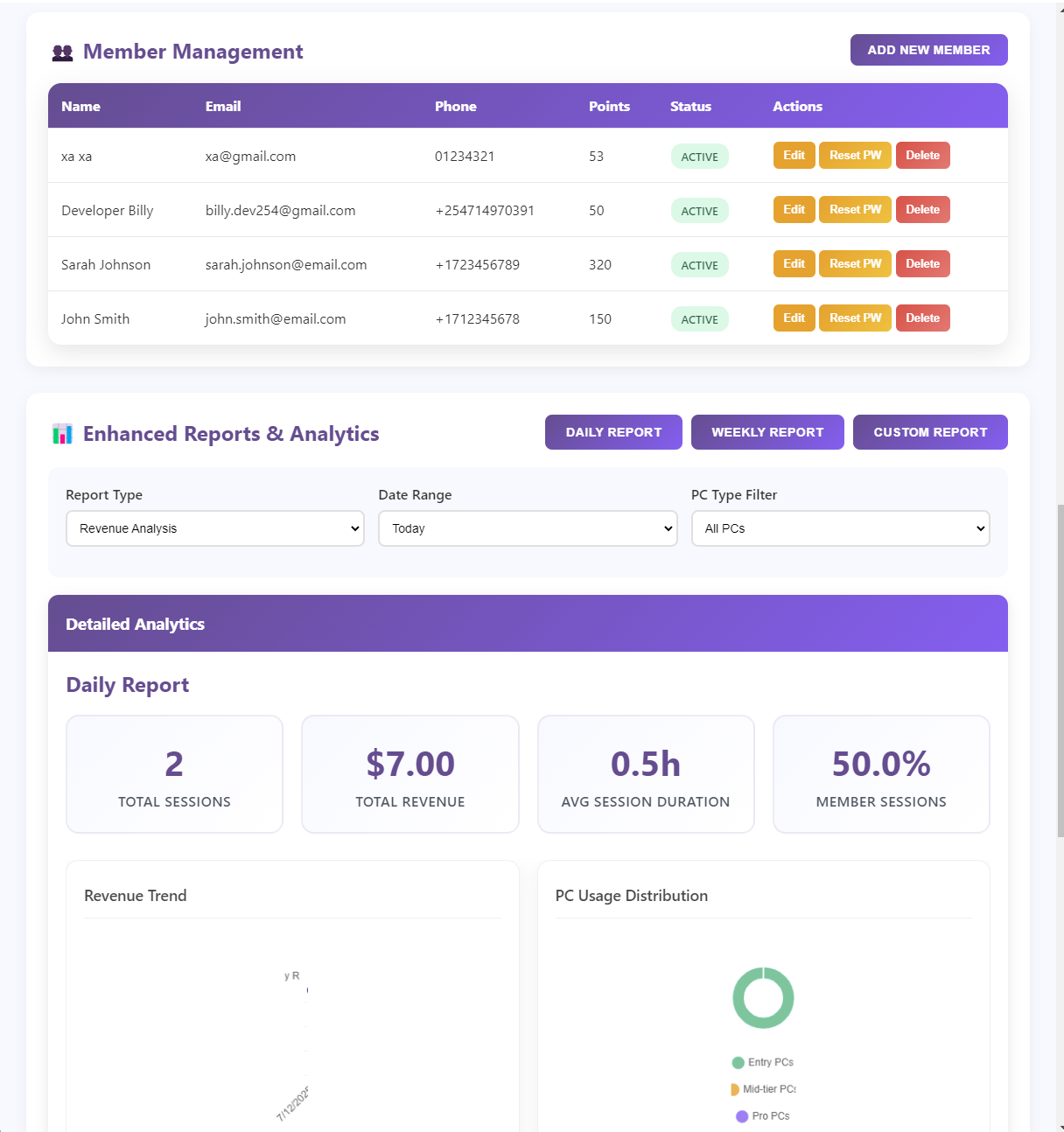Click Mid-tier PCs legend marker
The image size is (1064, 1132).
coord(735,1089)
